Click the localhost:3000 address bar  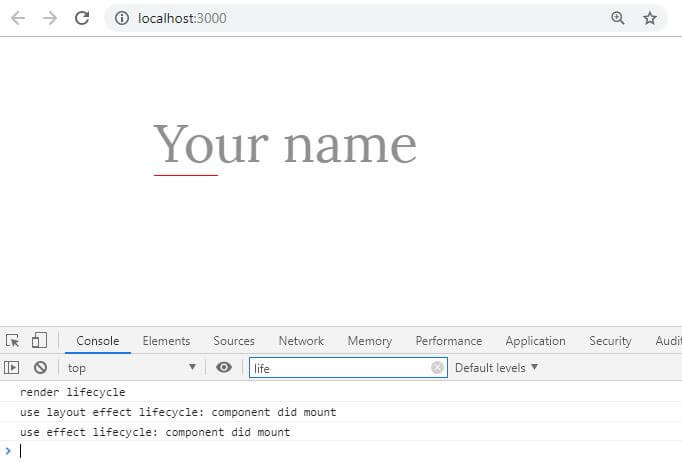click(385, 18)
